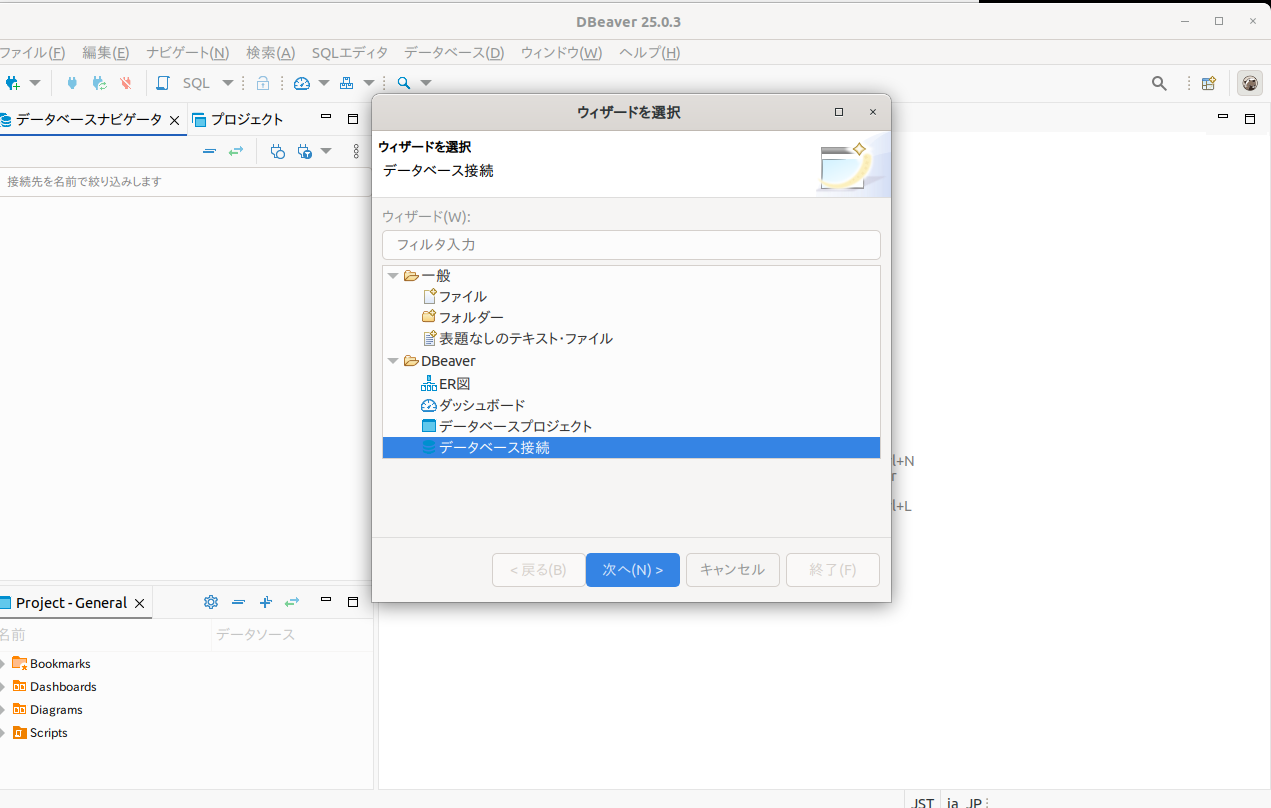Click the キャンセル button
The height and width of the screenshot is (808, 1271).
click(x=733, y=570)
